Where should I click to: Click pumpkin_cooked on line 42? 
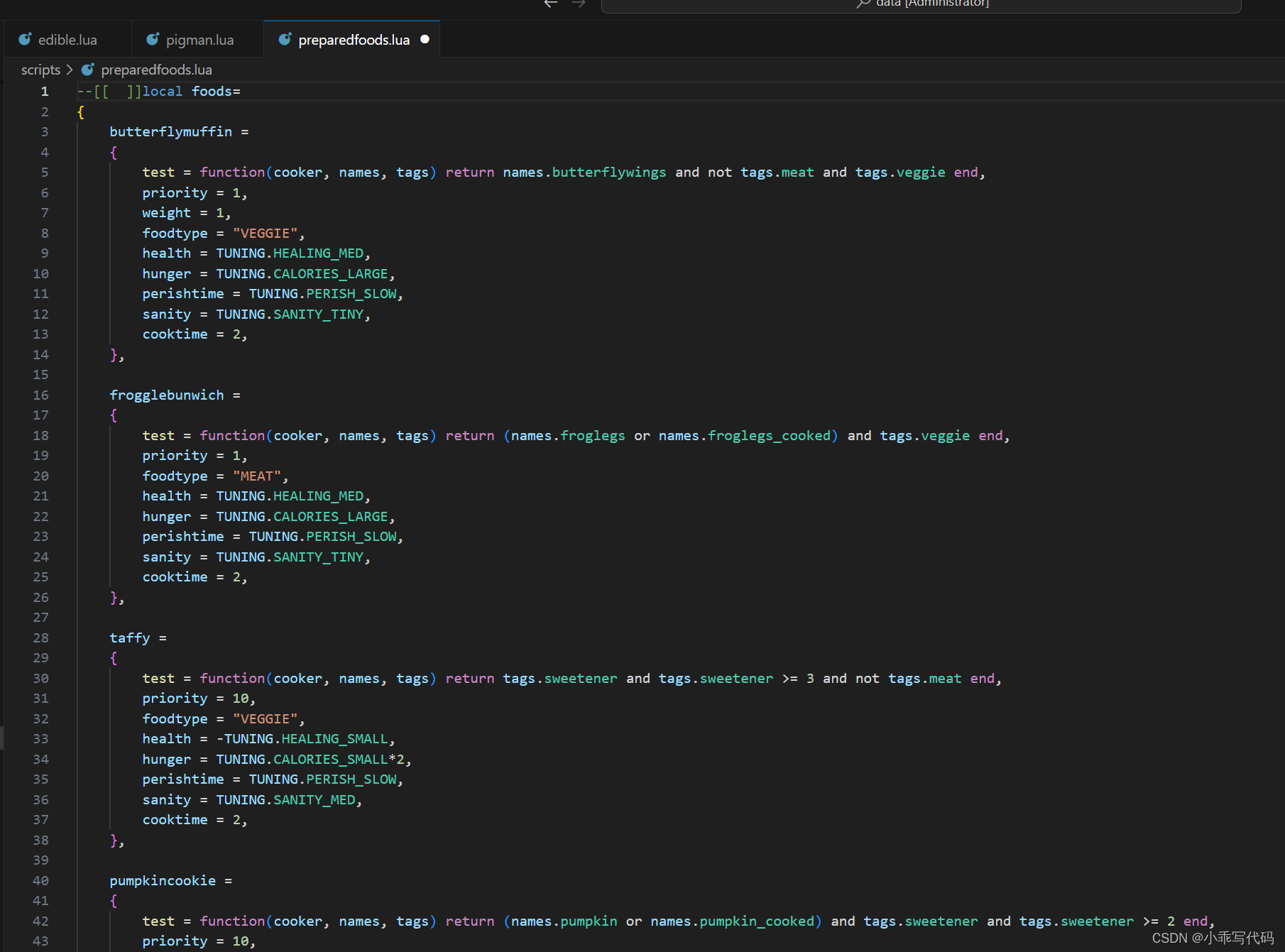pos(757,921)
